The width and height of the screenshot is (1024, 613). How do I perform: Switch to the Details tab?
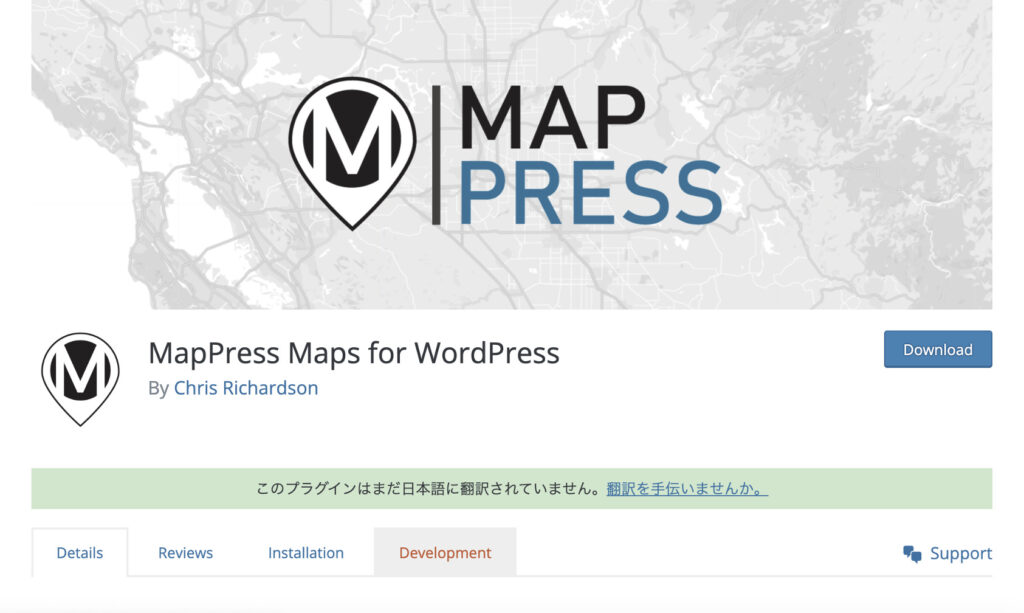80,553
